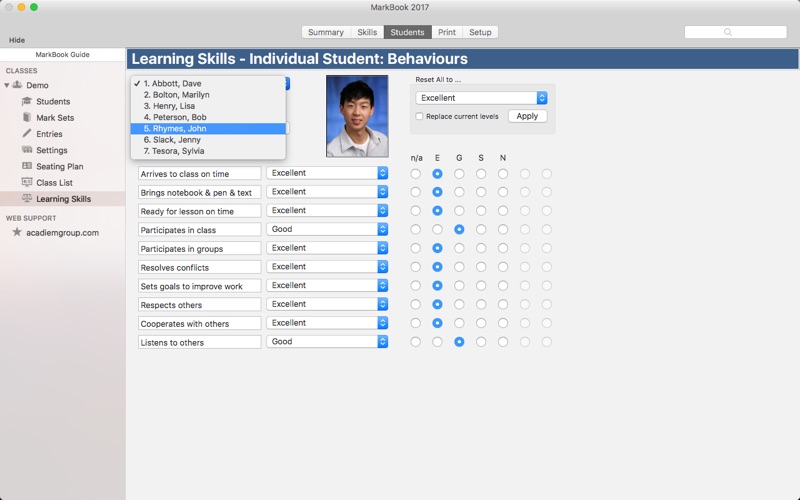Open the Class List icon
The height and width of the screenshot is (500, 800).
pos(27,182)
